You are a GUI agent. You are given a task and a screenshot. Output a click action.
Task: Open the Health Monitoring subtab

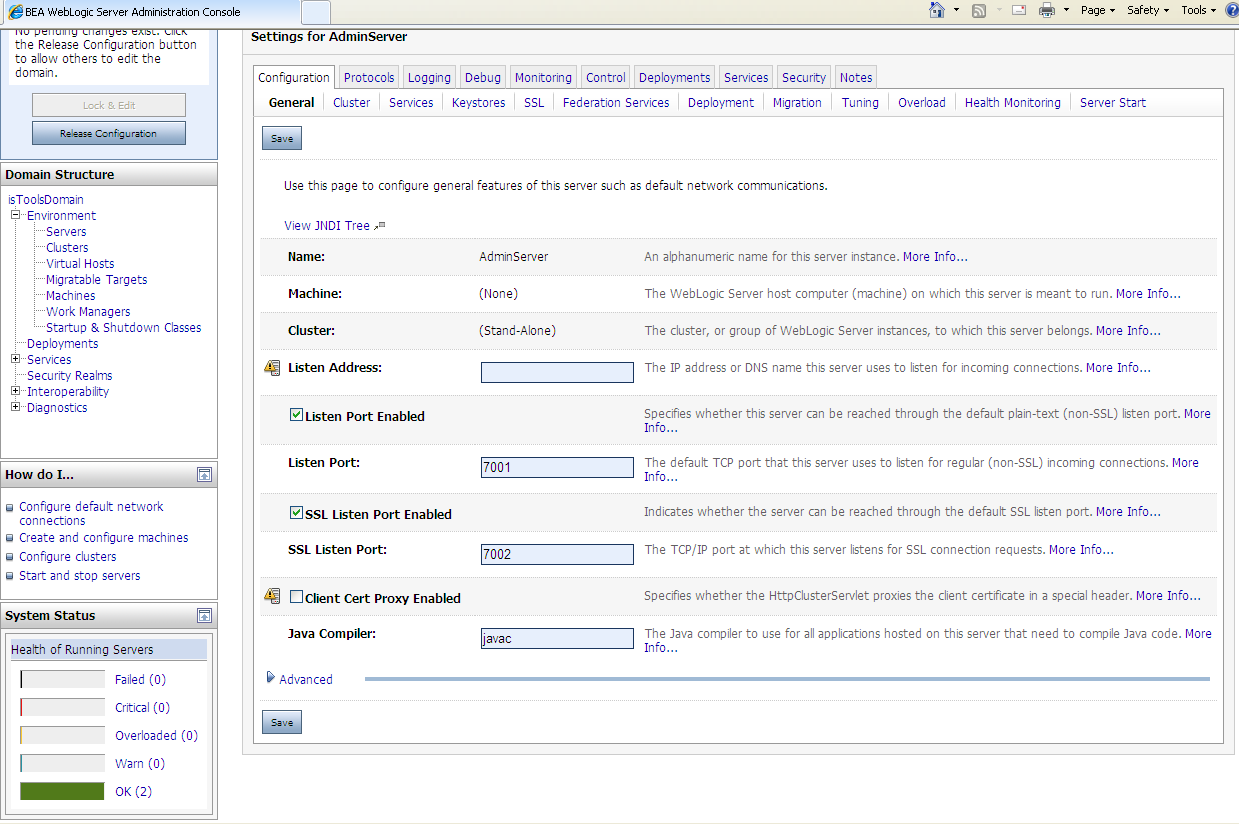click(1013, 102)
